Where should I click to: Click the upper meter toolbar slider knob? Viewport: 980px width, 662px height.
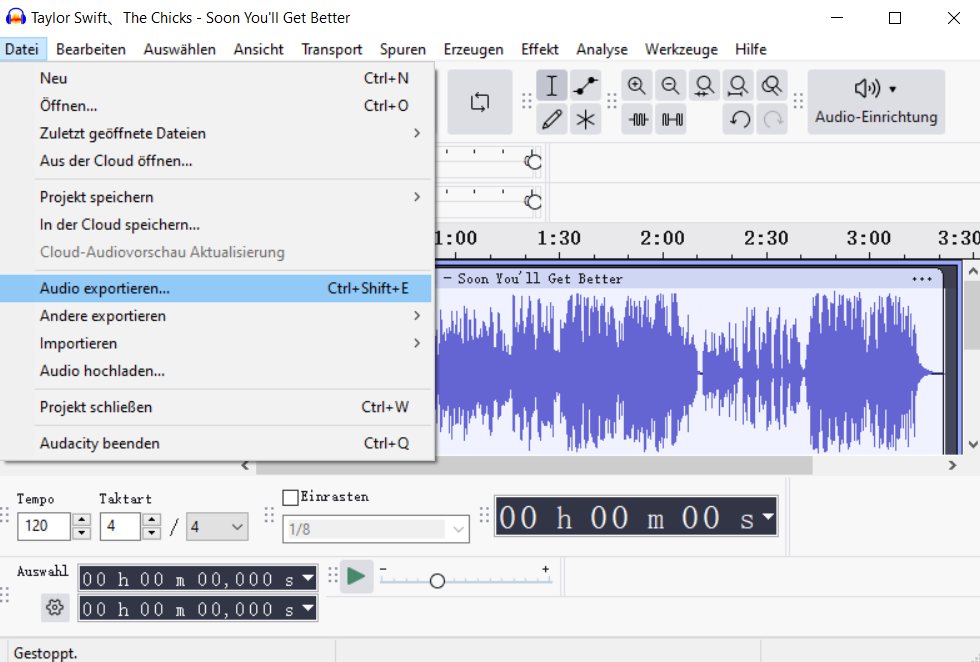(532, 161)
